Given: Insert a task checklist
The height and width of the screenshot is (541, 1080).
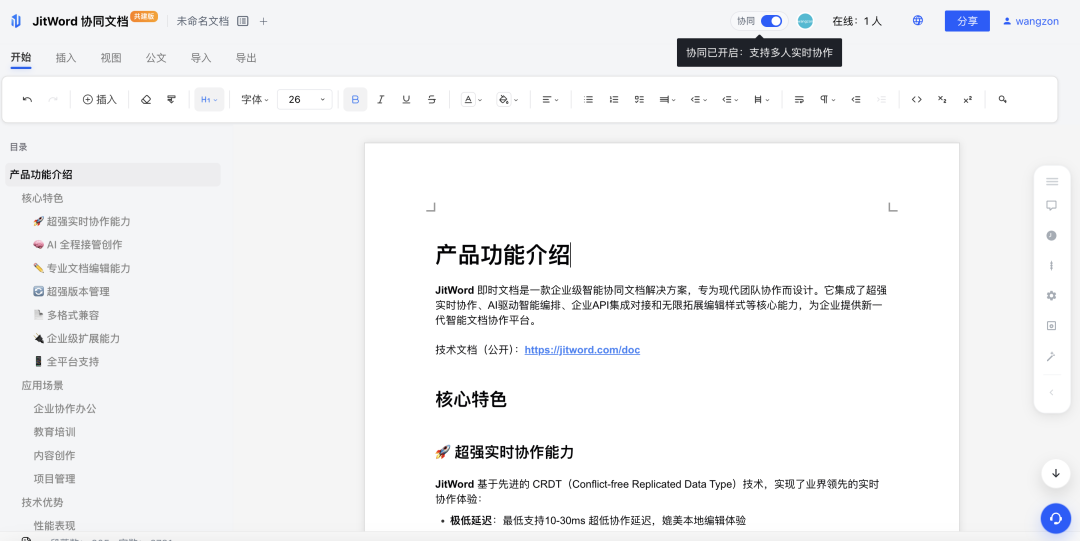Looking at the screenshot, I should (x=639, y=99).
